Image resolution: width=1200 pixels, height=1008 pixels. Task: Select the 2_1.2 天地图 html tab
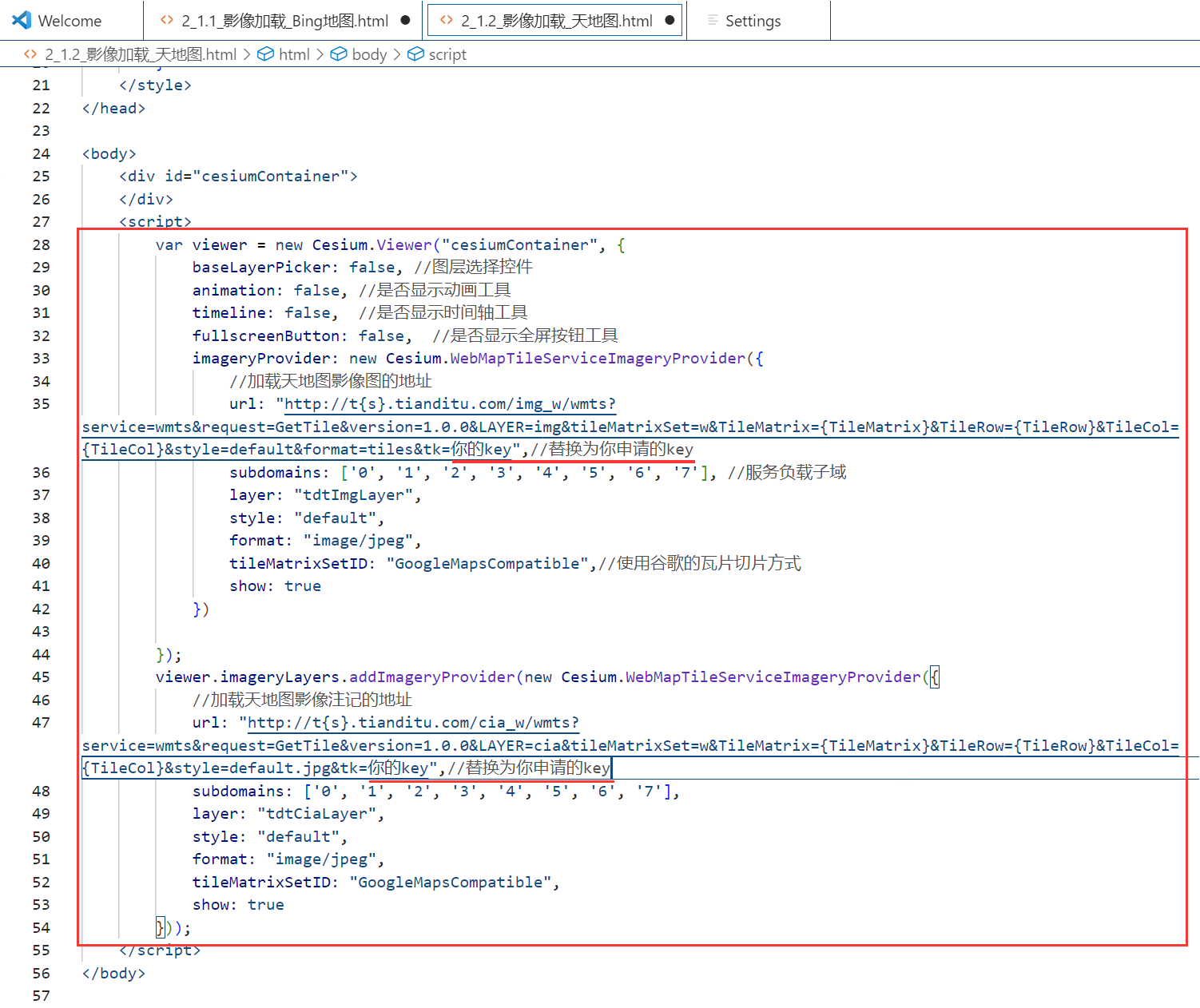coord(554,21)
